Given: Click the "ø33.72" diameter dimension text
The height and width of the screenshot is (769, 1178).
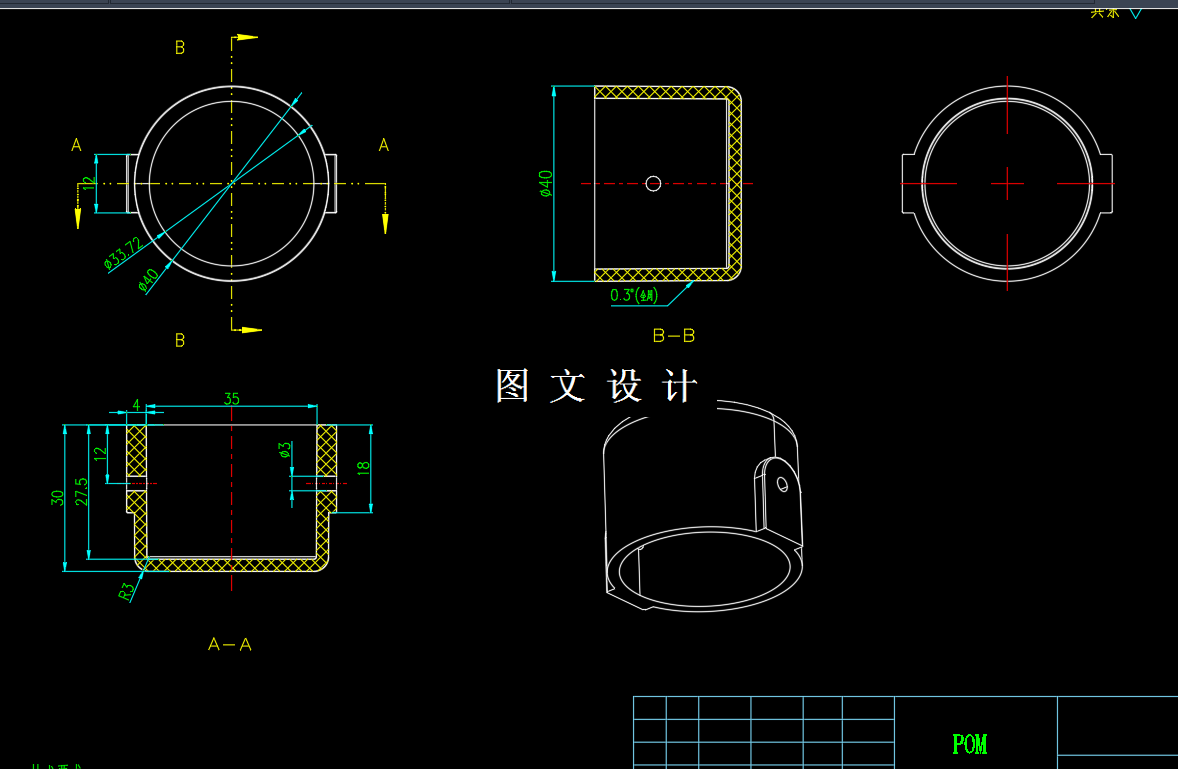Looking at the screenshot, I should [123, 253].
